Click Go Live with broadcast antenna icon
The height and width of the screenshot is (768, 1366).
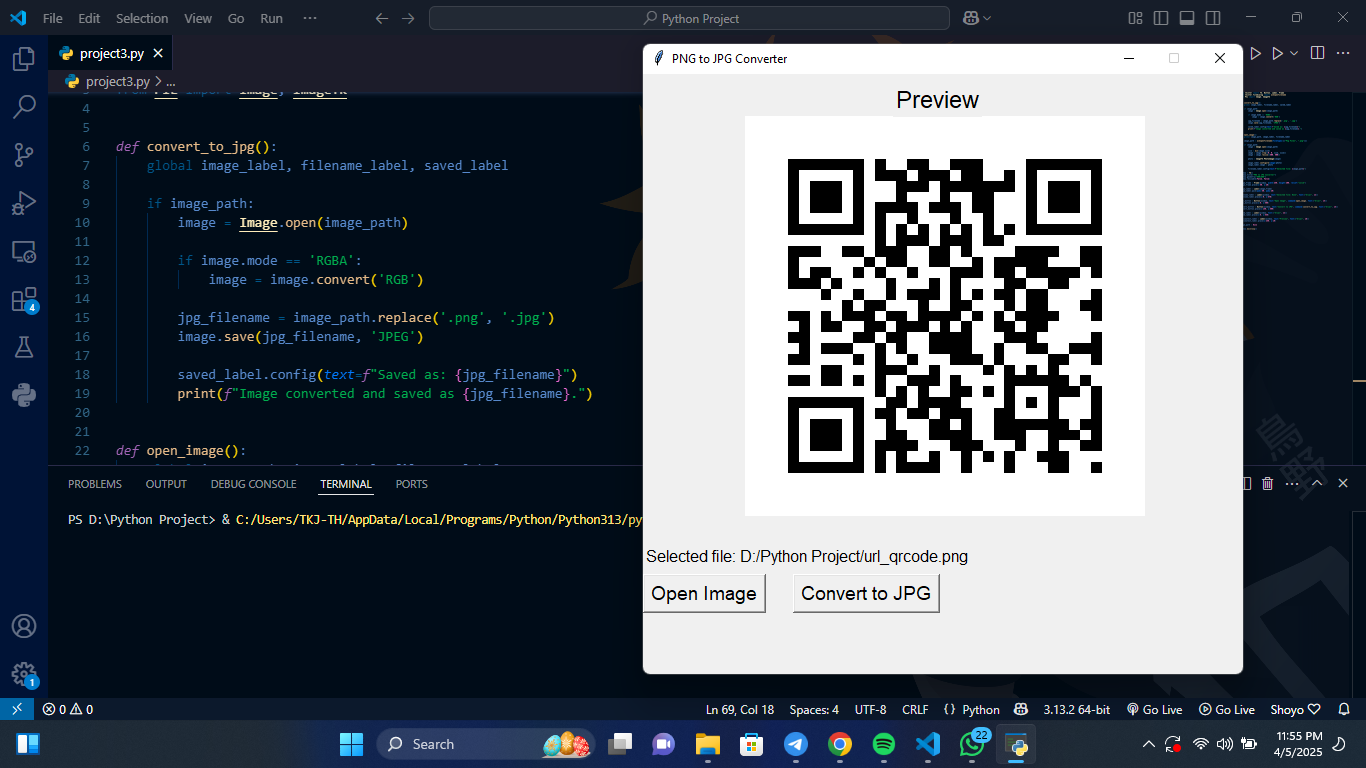[x=1154, y=709]
